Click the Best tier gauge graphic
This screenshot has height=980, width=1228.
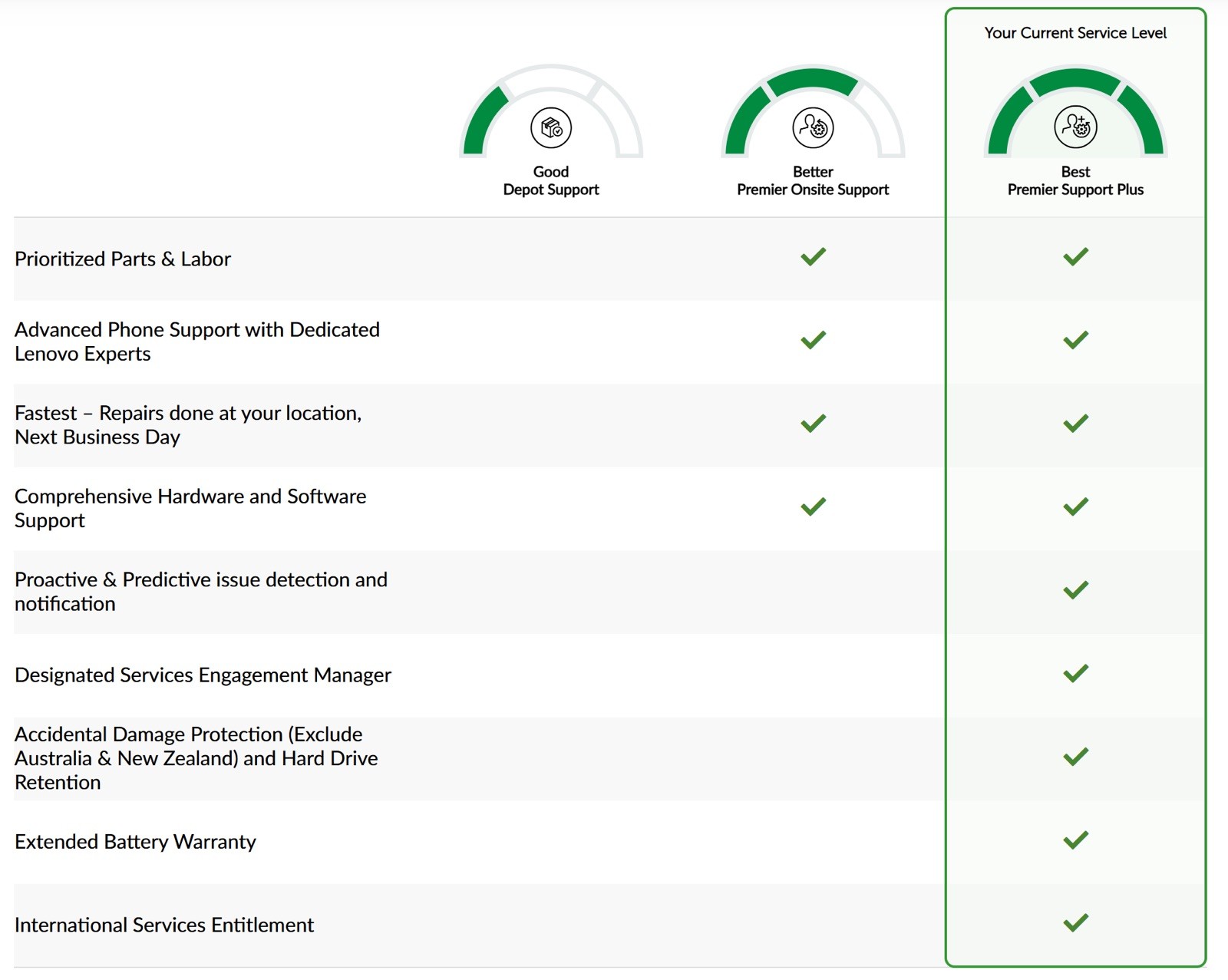(1075, 111)
